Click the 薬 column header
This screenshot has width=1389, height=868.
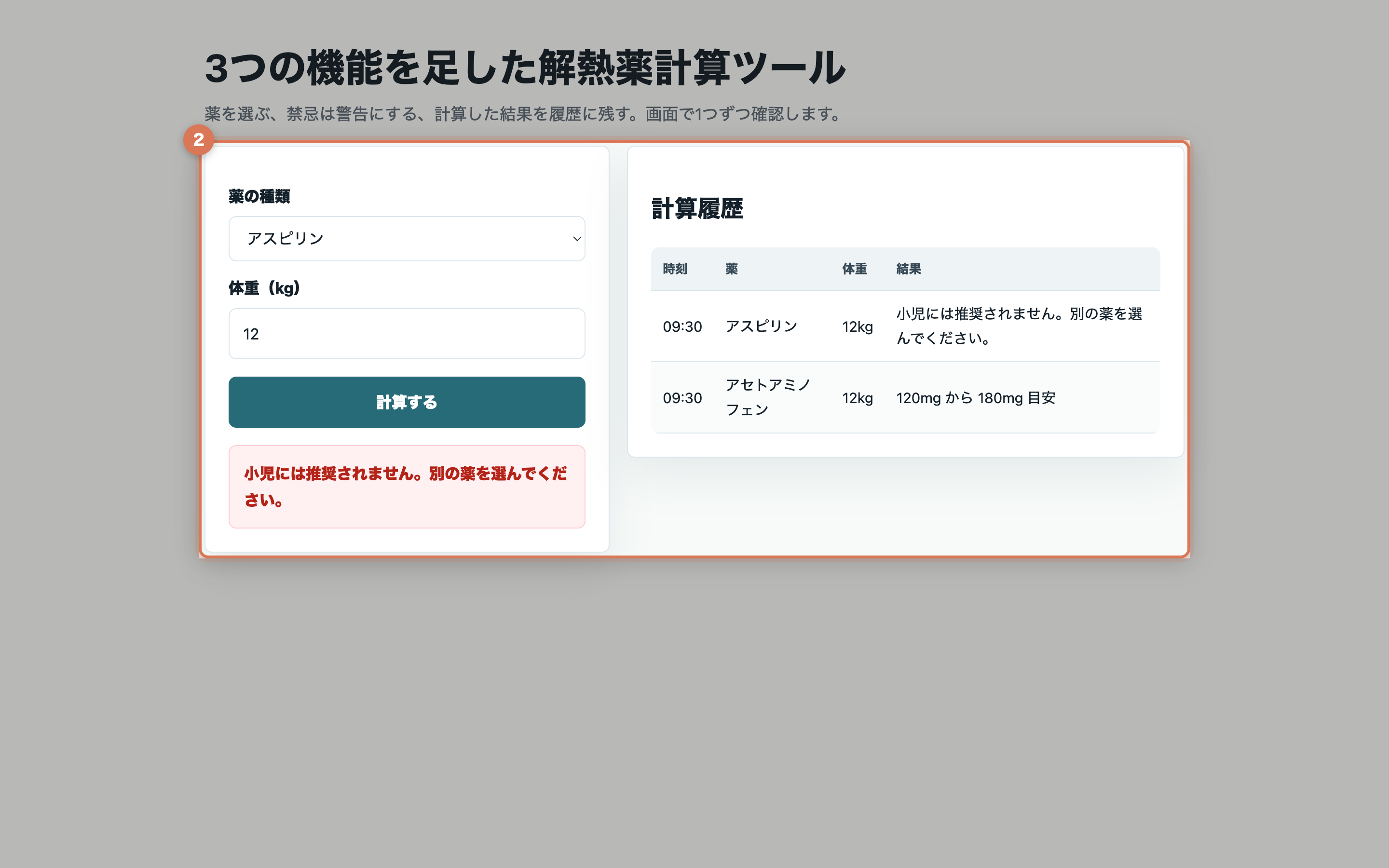pyautogui.click(x=731, y=269)
